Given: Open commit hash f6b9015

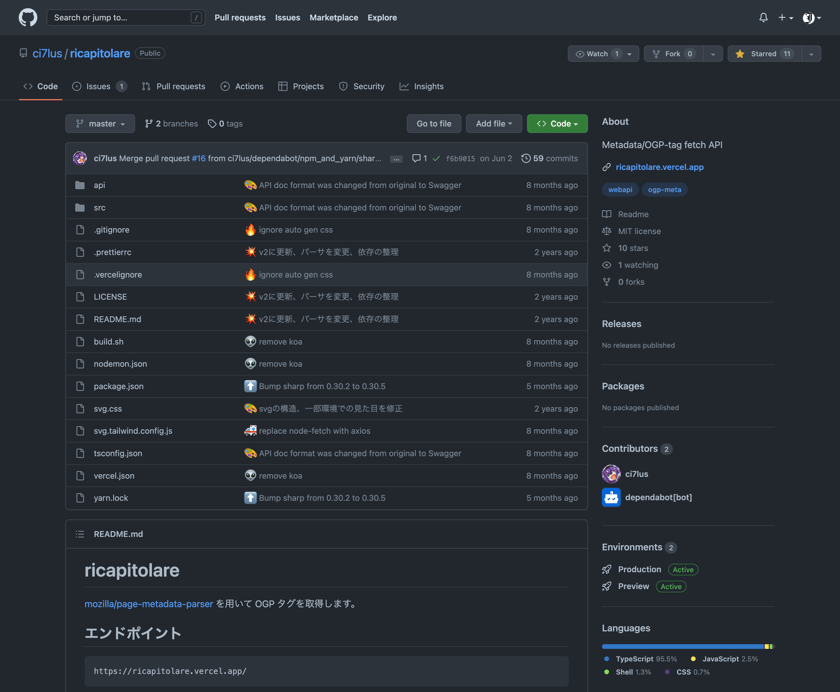Looking at the screenshot, I should [460, 159].
